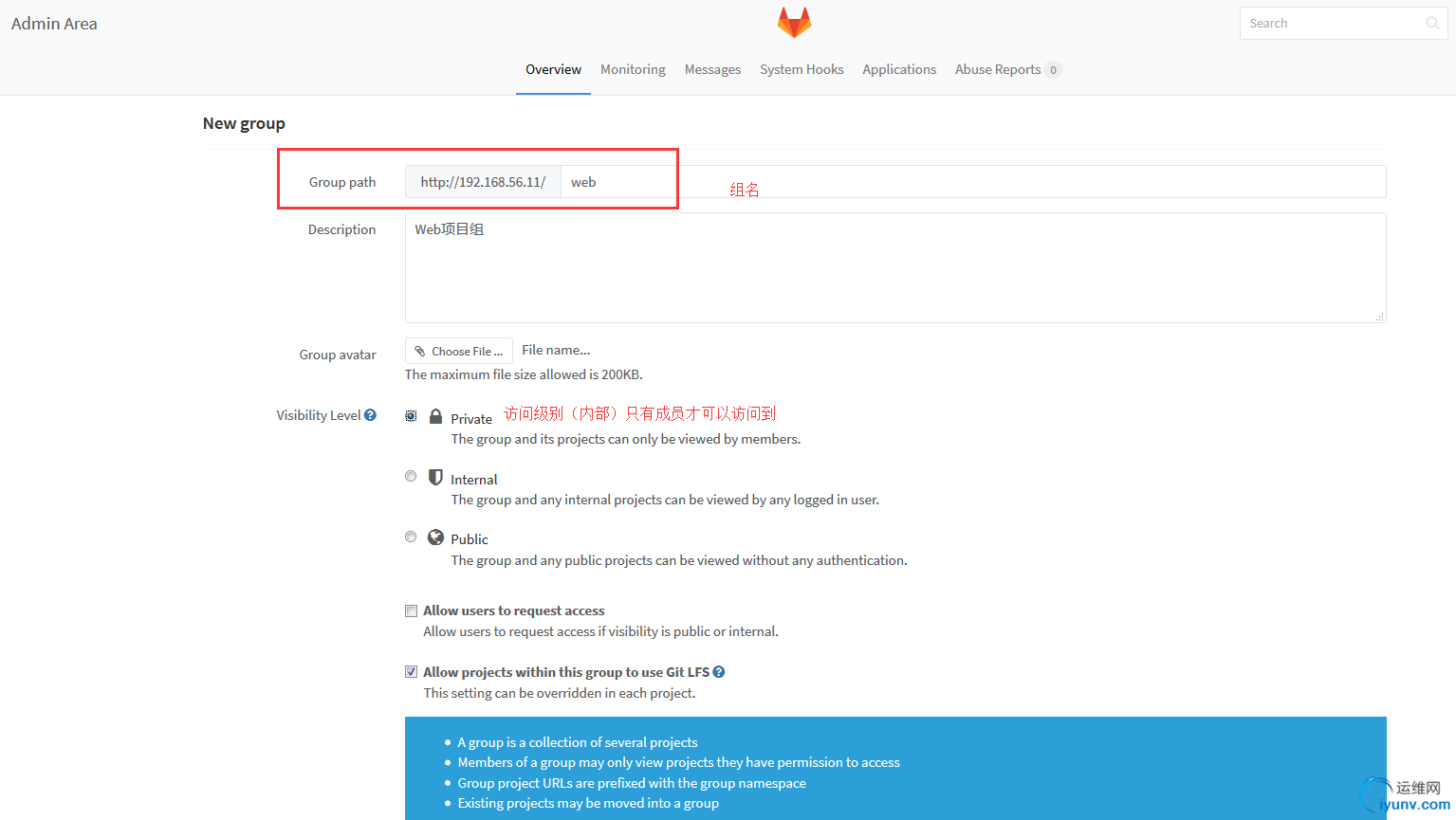Screen dimensions: 1456x820
Task: Enable Allow users to request access
Action: coord(411,611)
